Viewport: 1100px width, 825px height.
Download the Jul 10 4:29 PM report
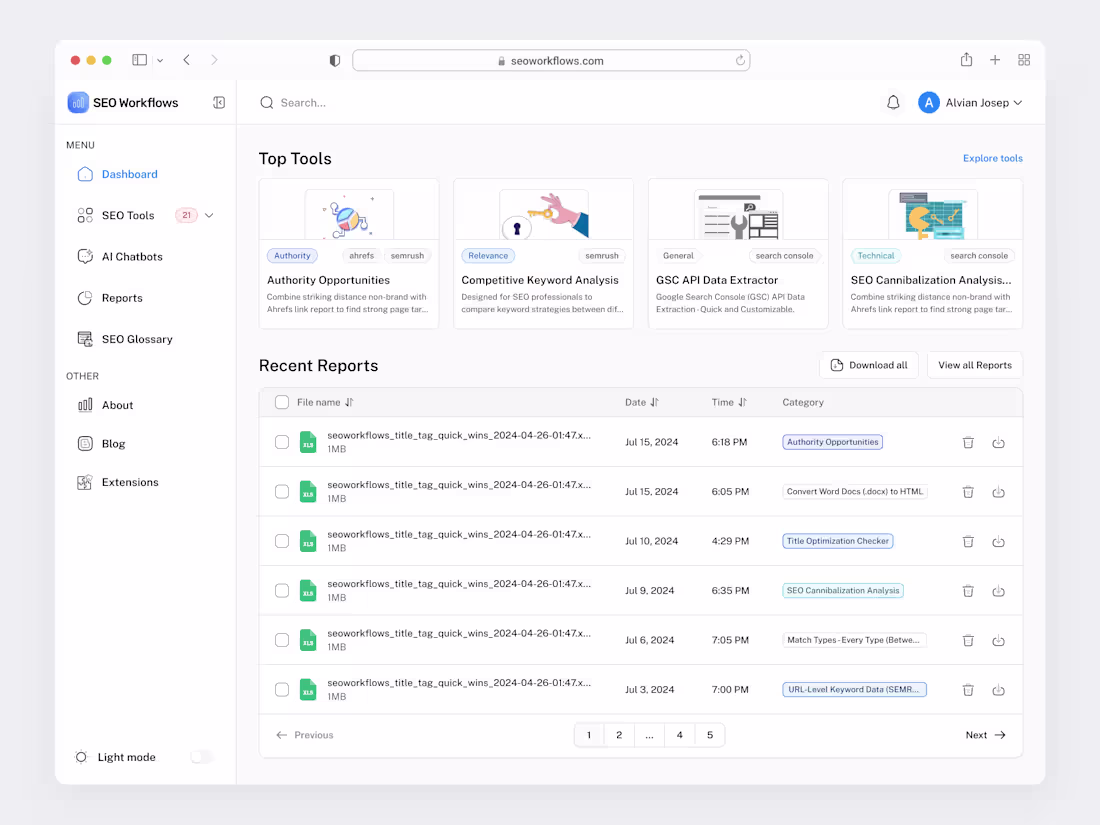998,541
